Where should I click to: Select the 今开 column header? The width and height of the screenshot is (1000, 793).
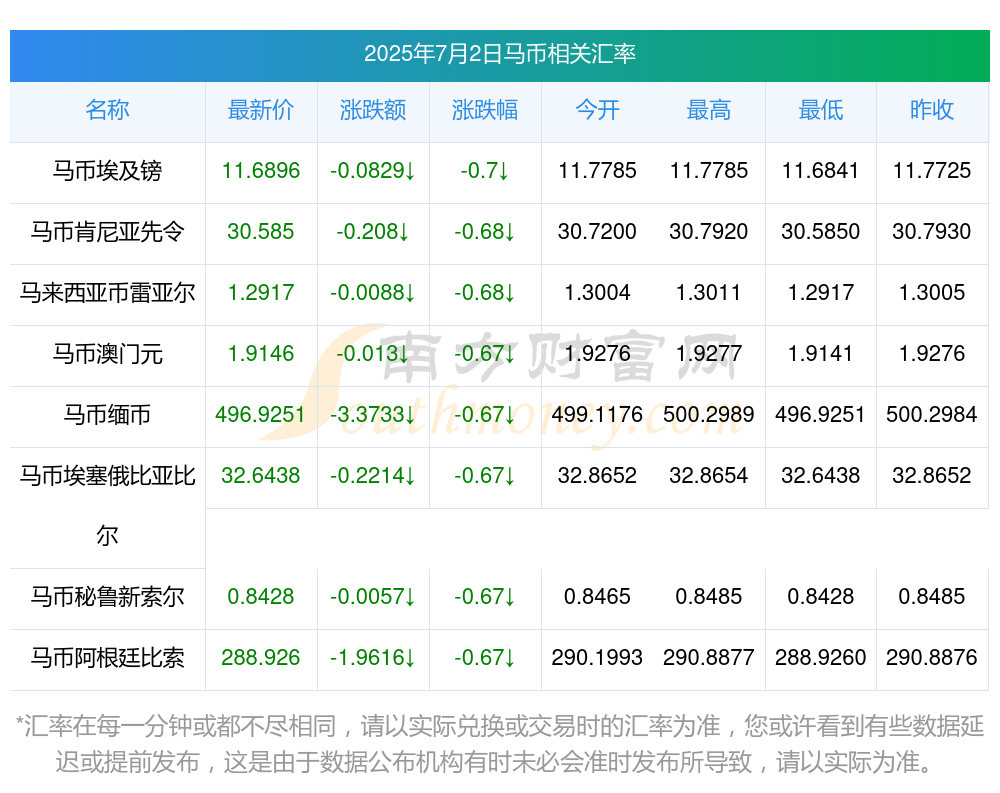pyautogui.click(x=597, y=110)
